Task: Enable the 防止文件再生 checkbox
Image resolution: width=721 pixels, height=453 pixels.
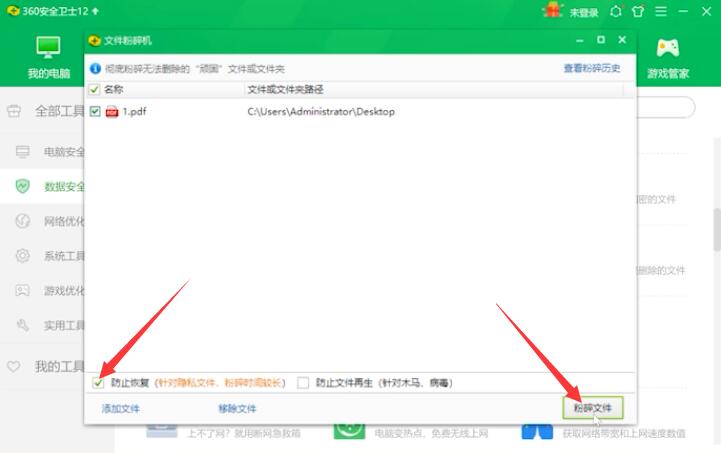Action: point(303,383)
